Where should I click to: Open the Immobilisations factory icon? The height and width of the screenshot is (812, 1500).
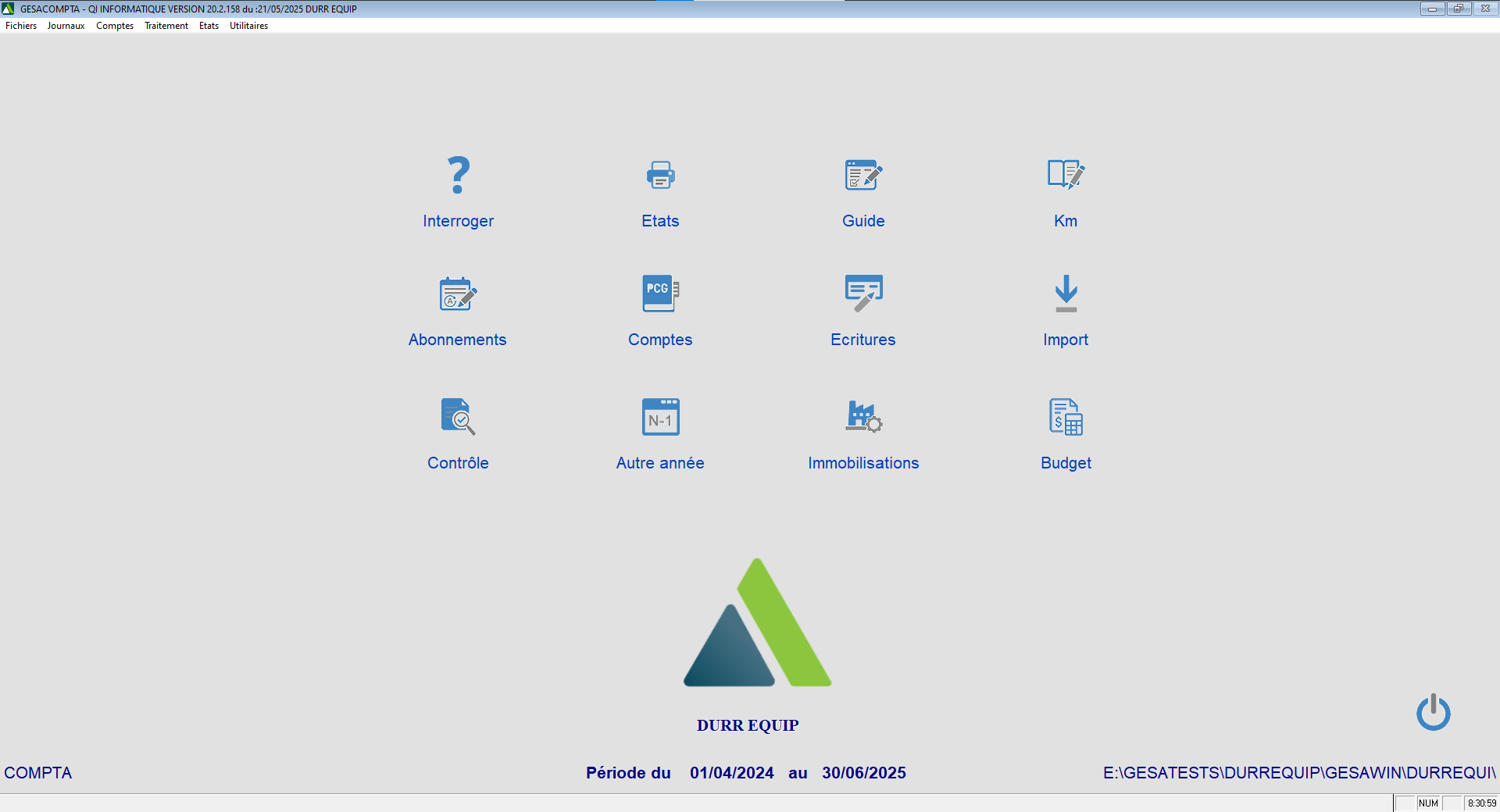click(x=863, y=416)
